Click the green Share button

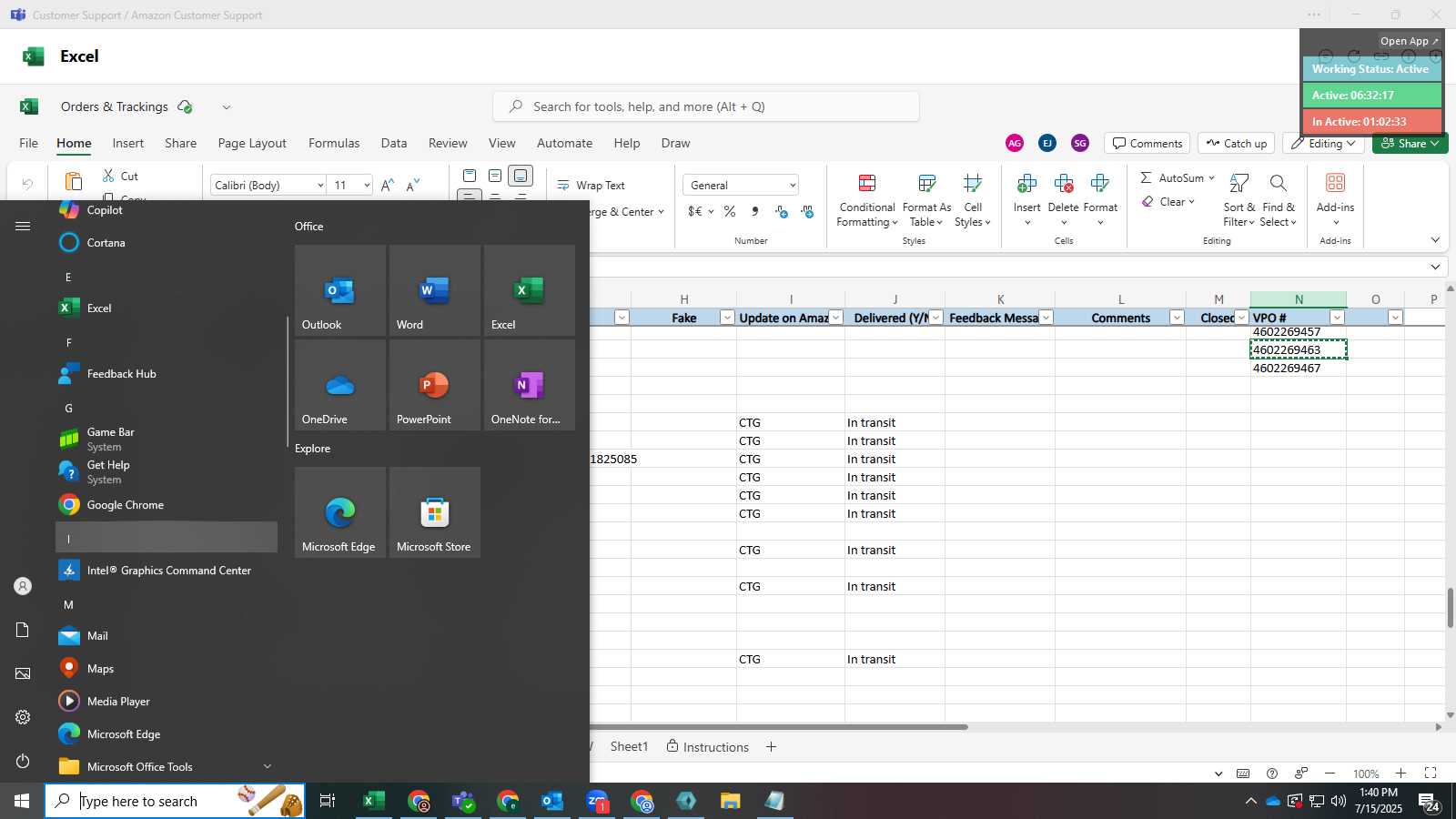click(x=1410, y=144)
